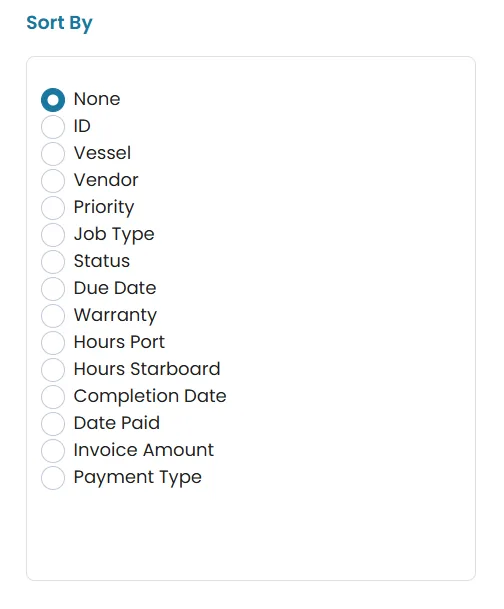This screenshot has width=504, height=609.
Task: Sort by Hours Port
Action: (x=53, y=343)
